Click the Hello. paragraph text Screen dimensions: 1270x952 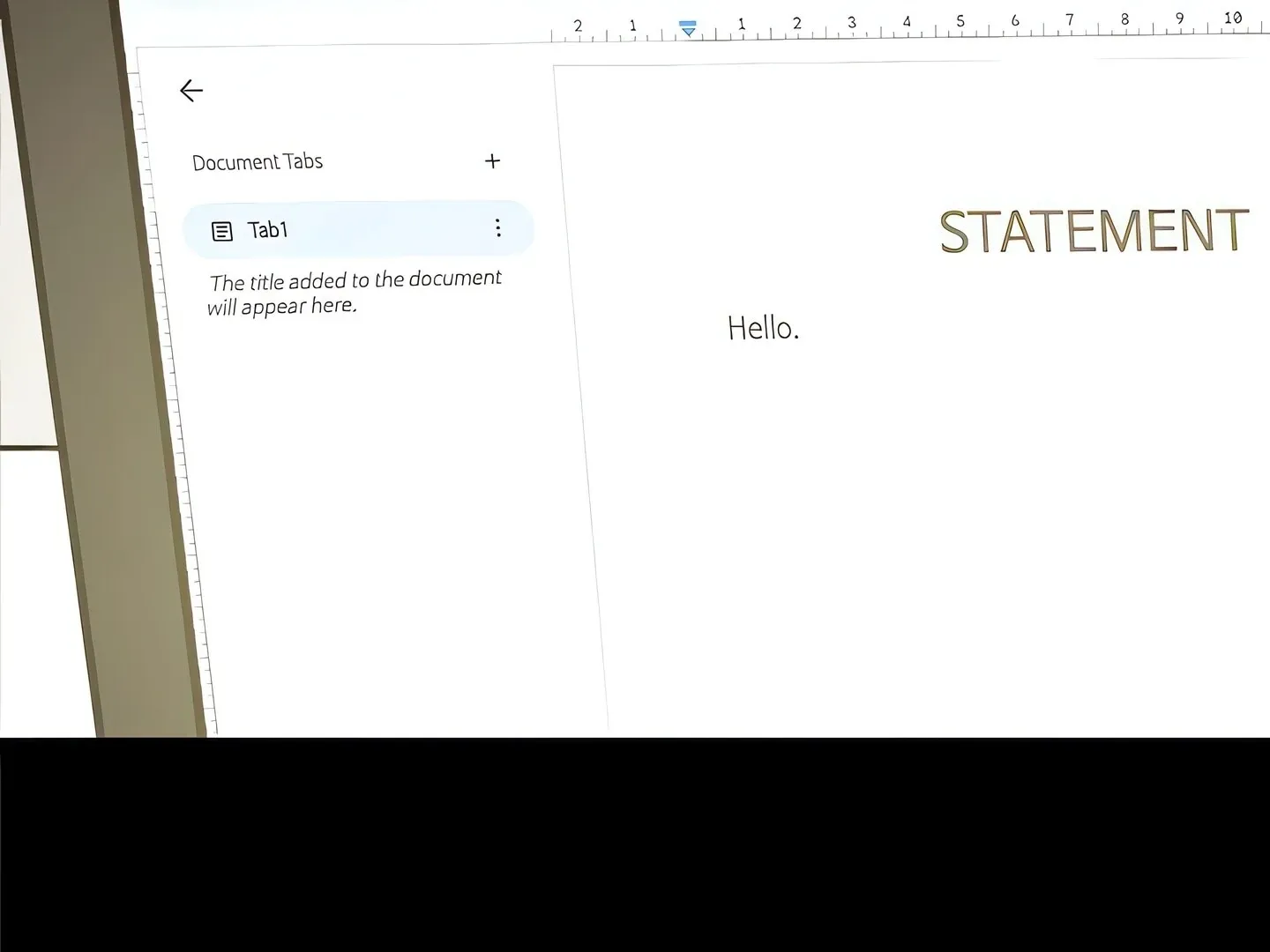click(x=764, y=328)
